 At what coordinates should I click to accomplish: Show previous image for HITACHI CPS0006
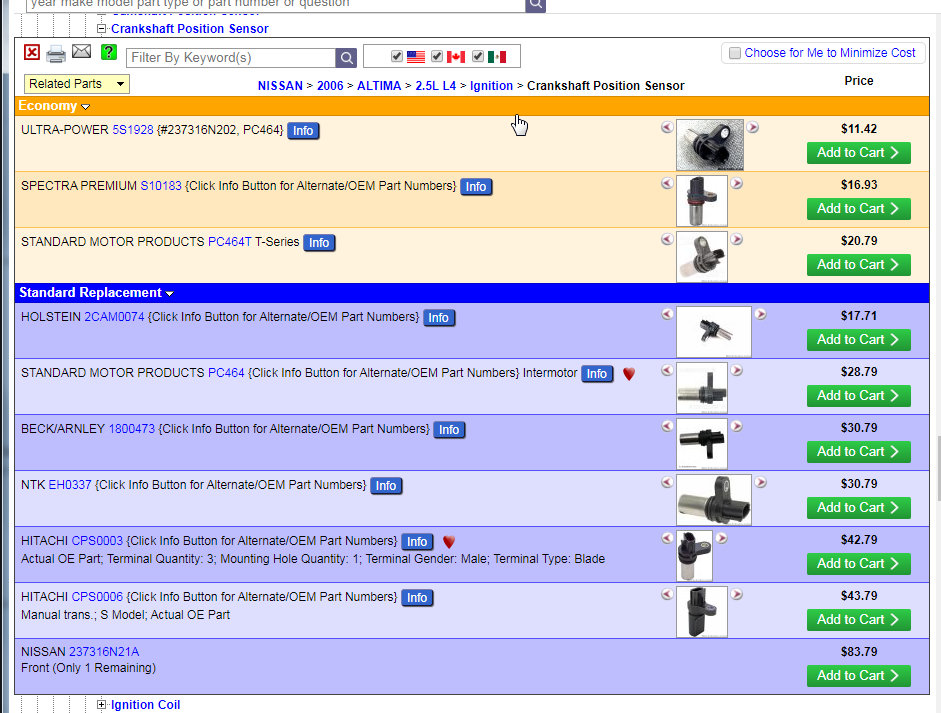(x=667, y=594)
